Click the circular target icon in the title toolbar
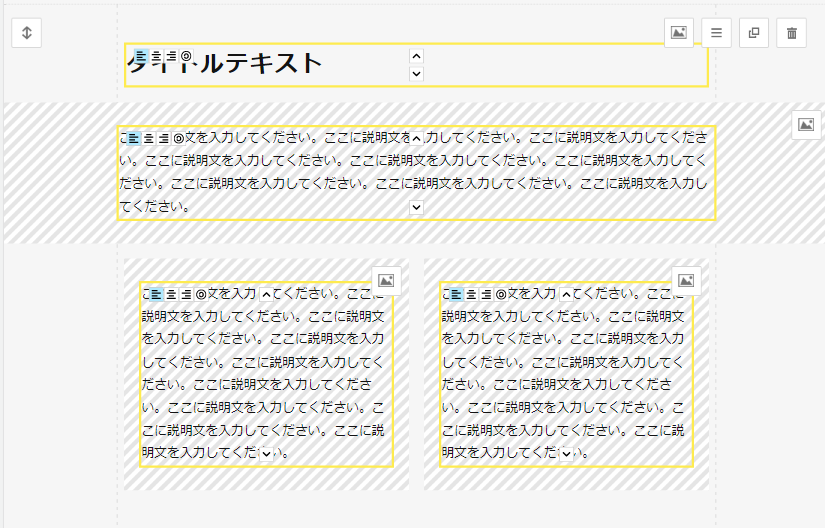Viewport: 825px width, 528px height. [186, 55]
